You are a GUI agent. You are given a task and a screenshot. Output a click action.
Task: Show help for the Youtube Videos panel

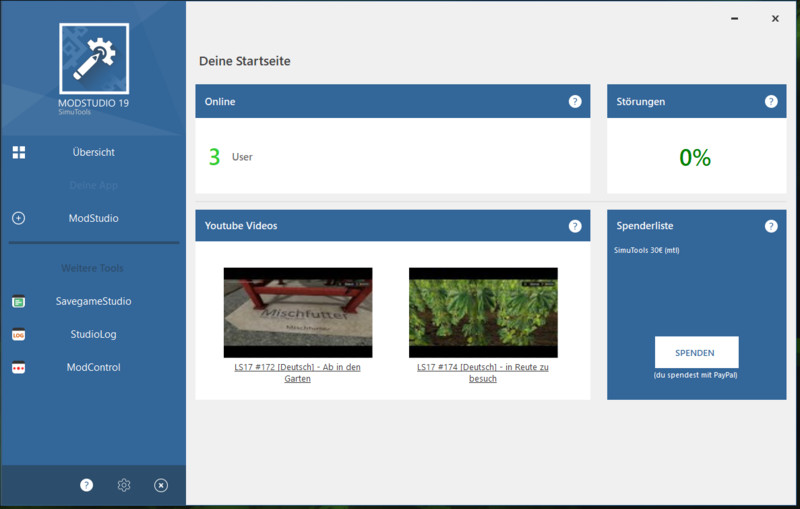pyautogui.click(x=575, y=226)
